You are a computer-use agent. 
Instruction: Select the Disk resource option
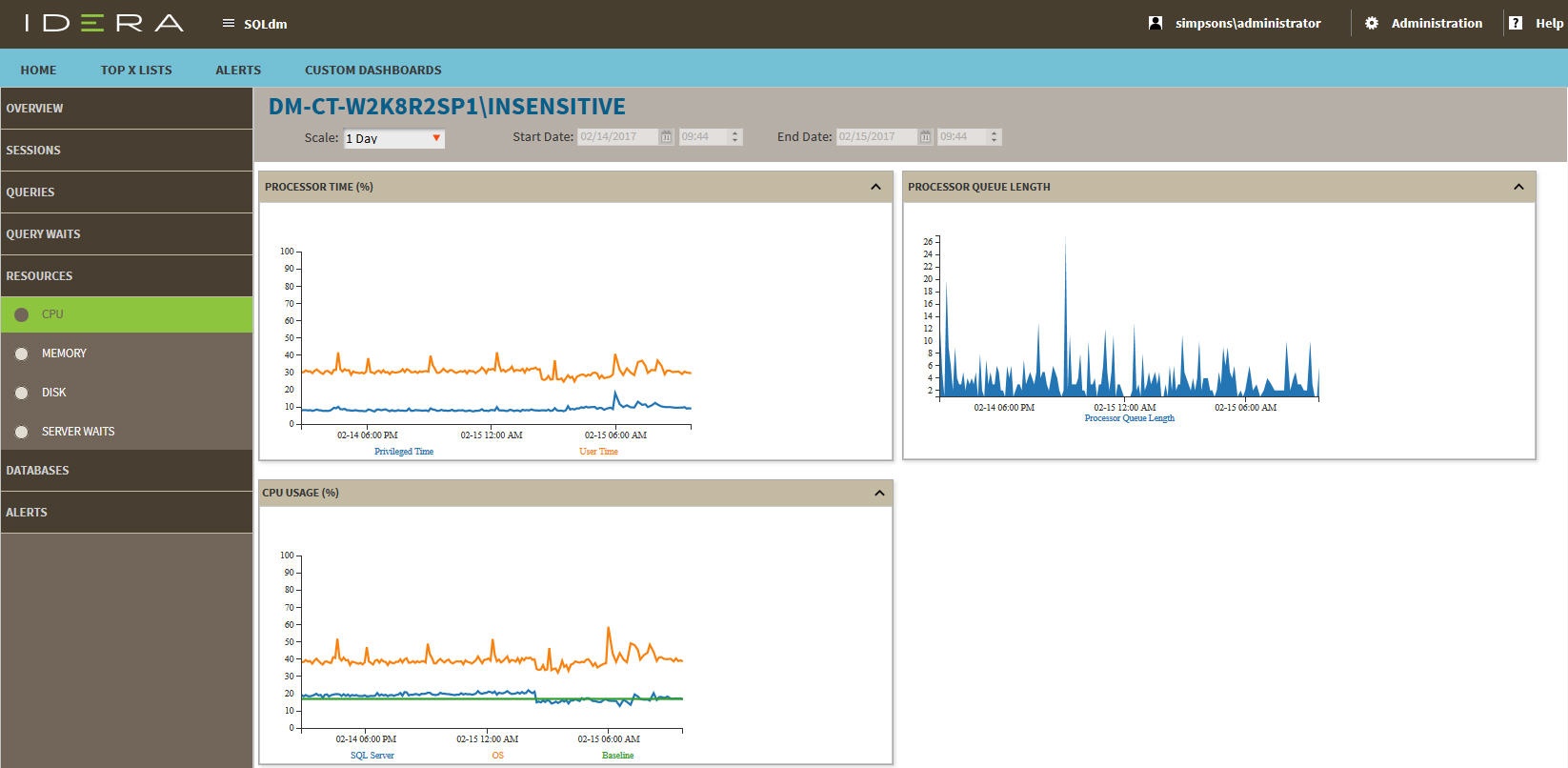point(53,393)
